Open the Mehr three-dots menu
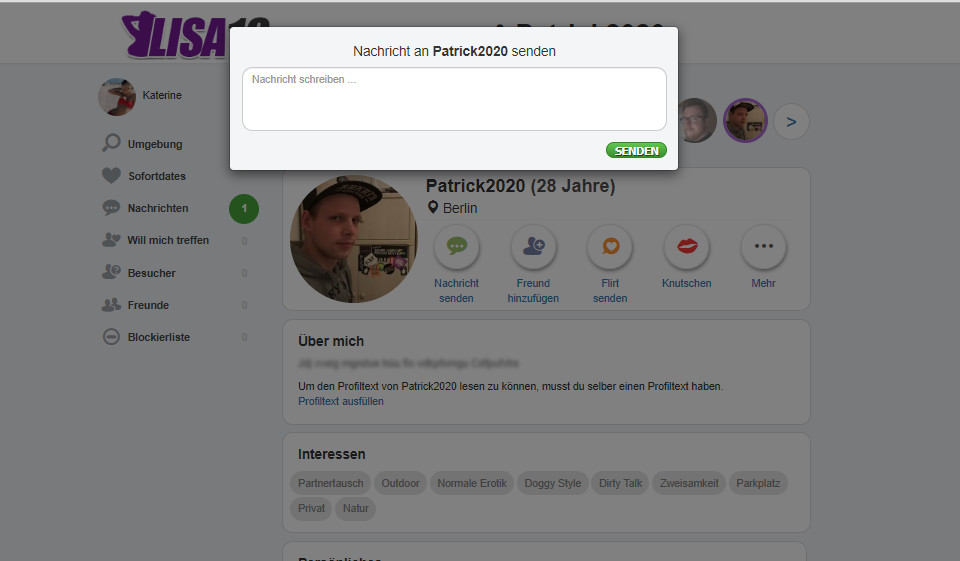Screen dimensions: 960x561 (763, 247)
